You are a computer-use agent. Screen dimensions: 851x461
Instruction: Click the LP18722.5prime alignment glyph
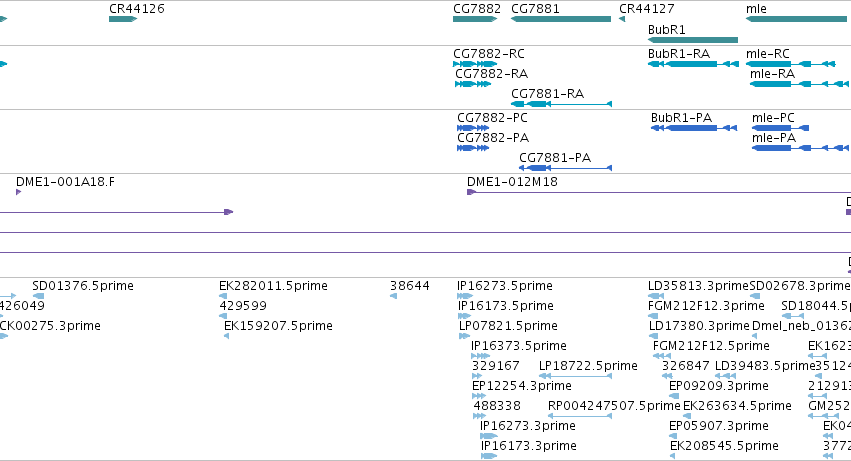pyautogui.click(x=575, y=376)
